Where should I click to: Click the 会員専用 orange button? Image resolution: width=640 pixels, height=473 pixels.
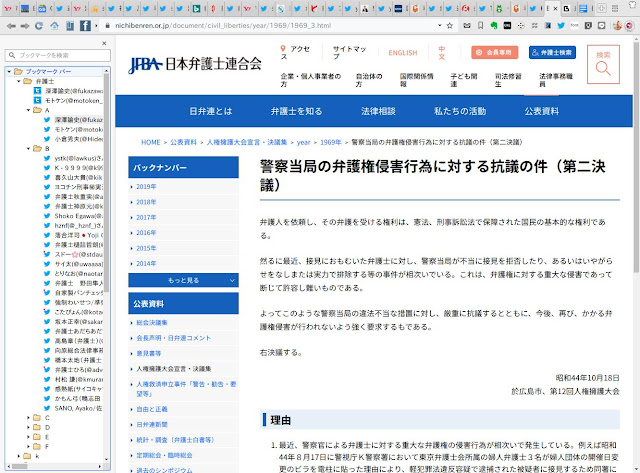coord(495,52)
